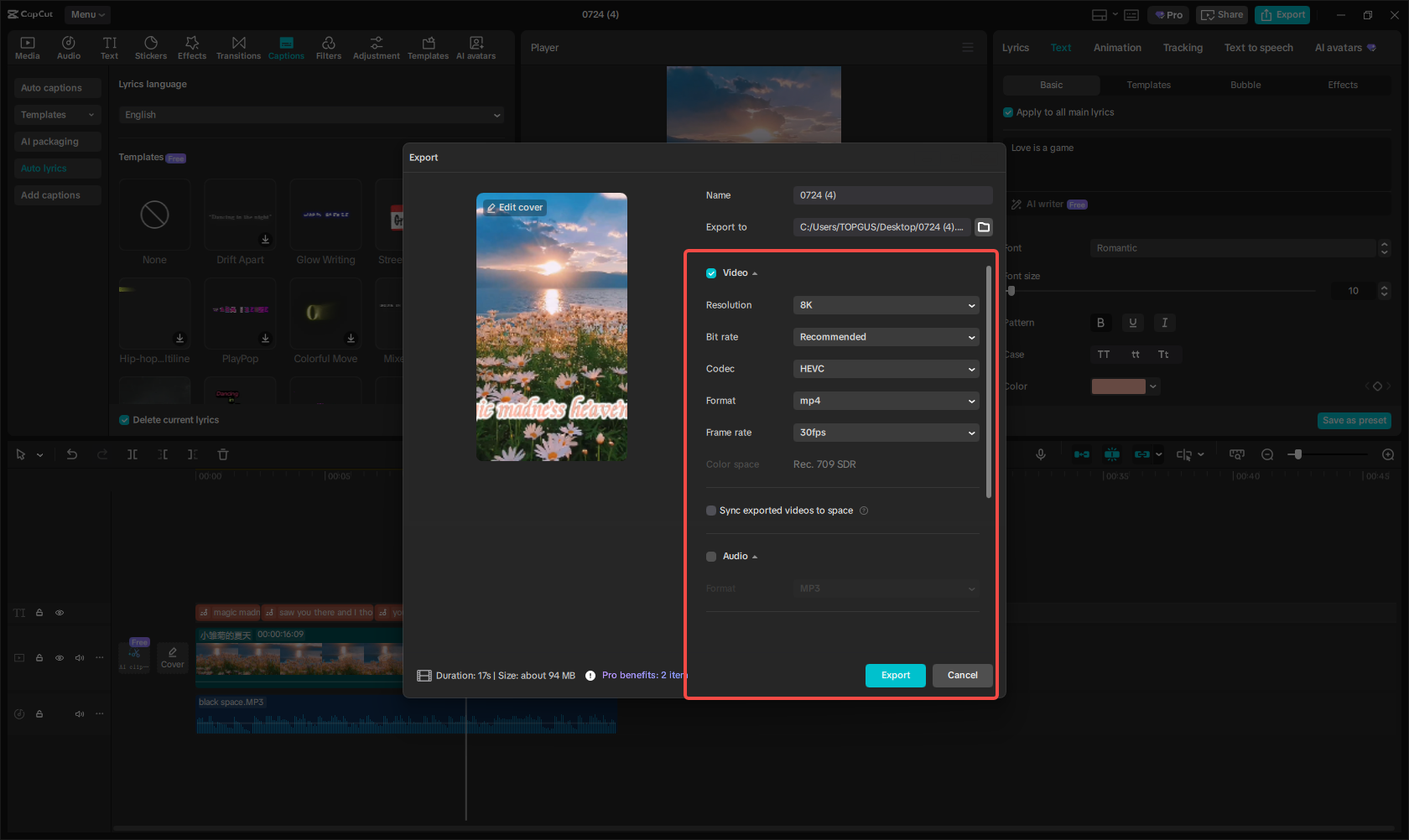The width and height of the screenshot is (1409, 840).
Task: Enable the Audio export checkbox
Action: tap(710, 556)
